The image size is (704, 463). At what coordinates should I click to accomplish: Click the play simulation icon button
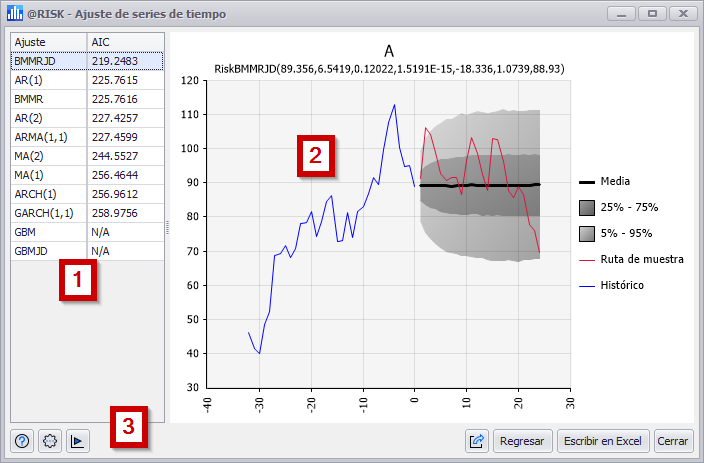pos(78,441)
